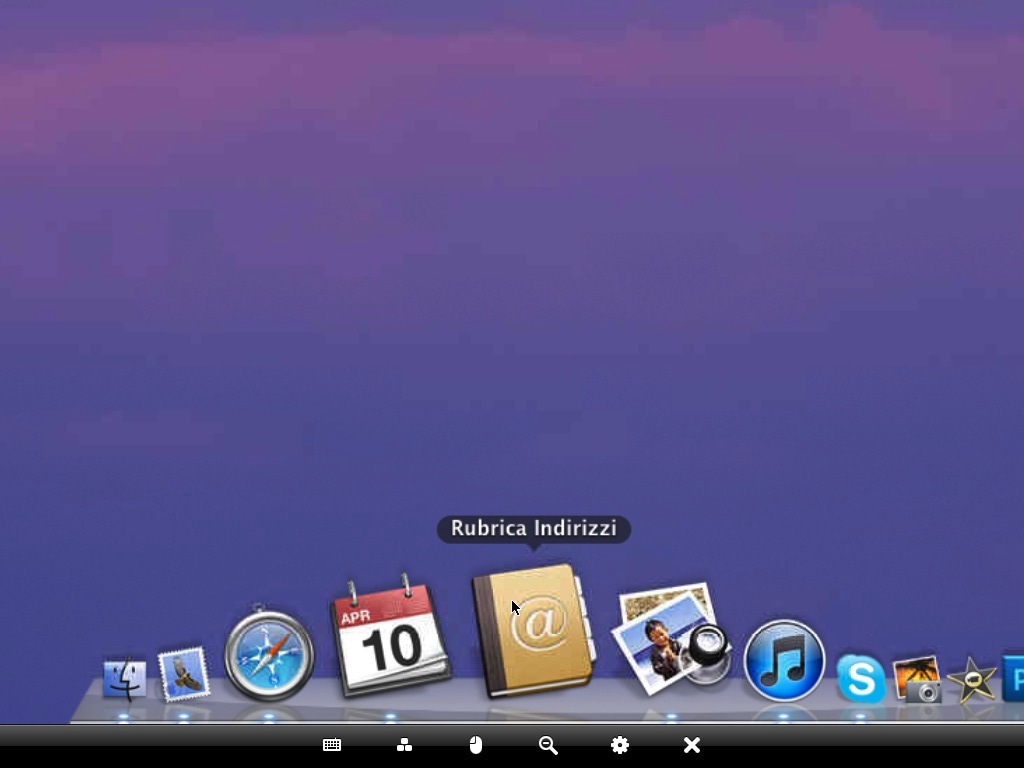The image size is (1024, 768).
Task: Launch iPhoto with the camera icon
Action: coord(918,679)
